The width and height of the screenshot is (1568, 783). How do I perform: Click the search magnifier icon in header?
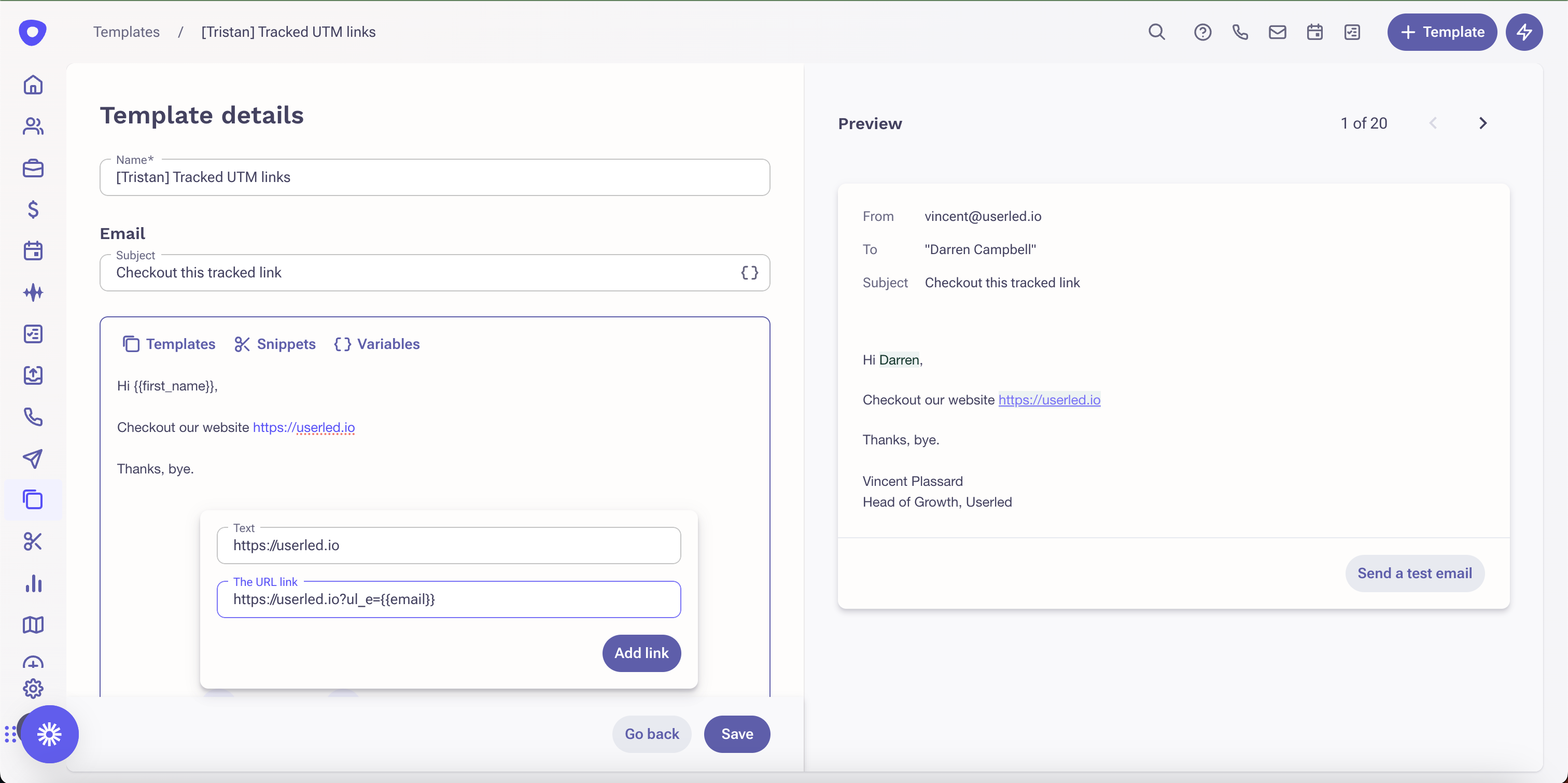pos(1156,32)
